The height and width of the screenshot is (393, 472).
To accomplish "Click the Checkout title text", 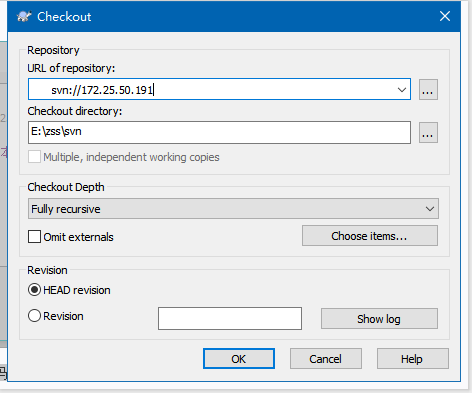I will [64, 17].
